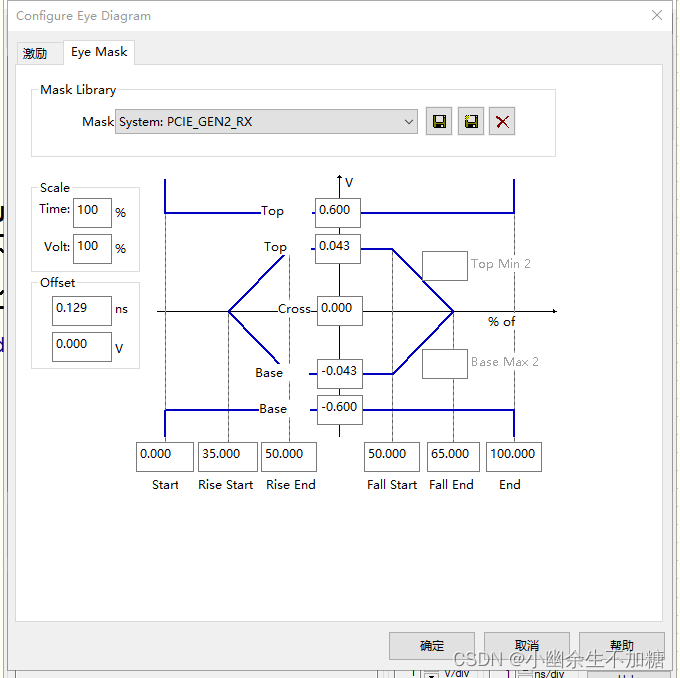
Task: Click the Start field 0.000
Action: coord(165,457)
